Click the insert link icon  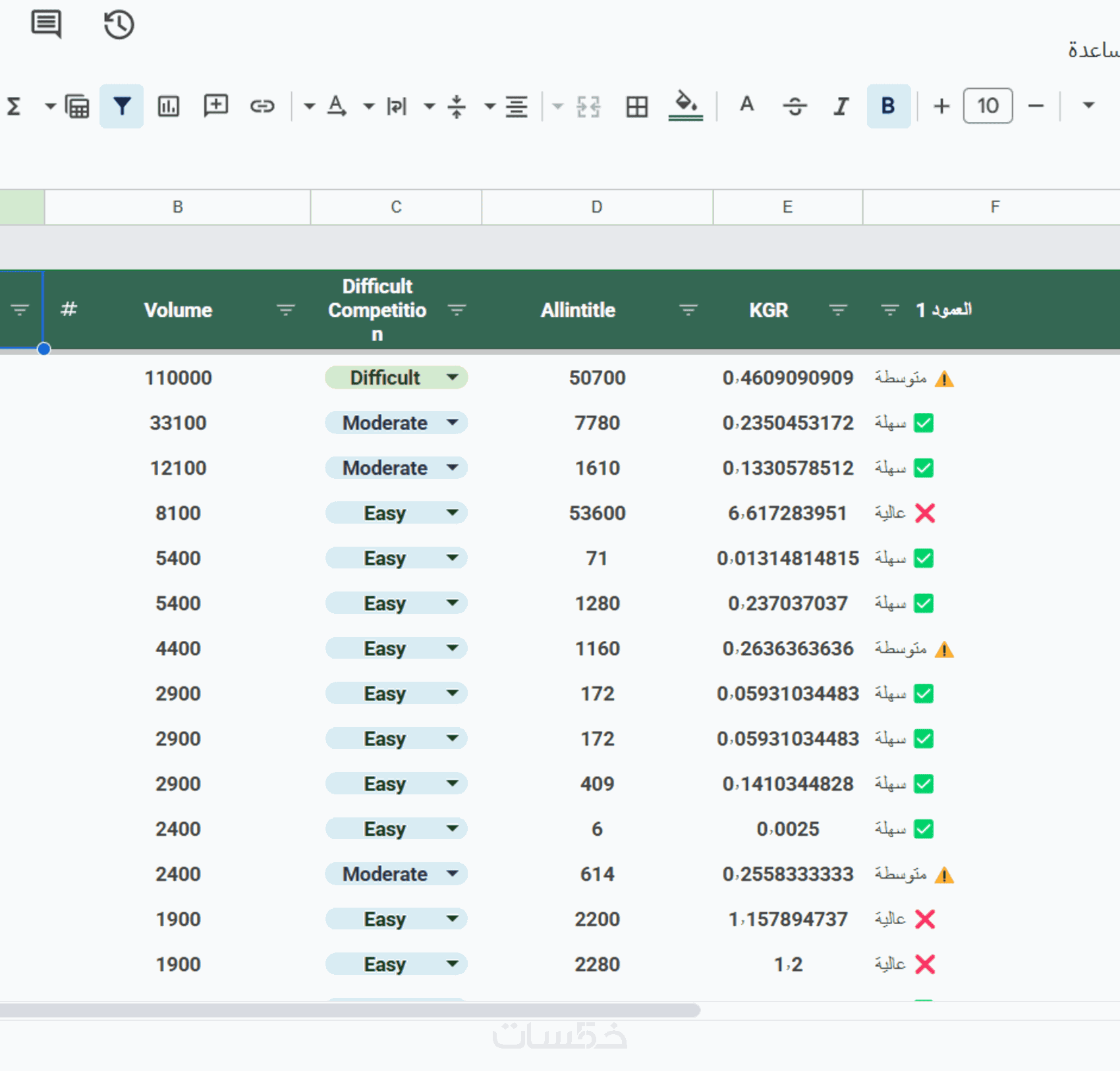(262, 106)
